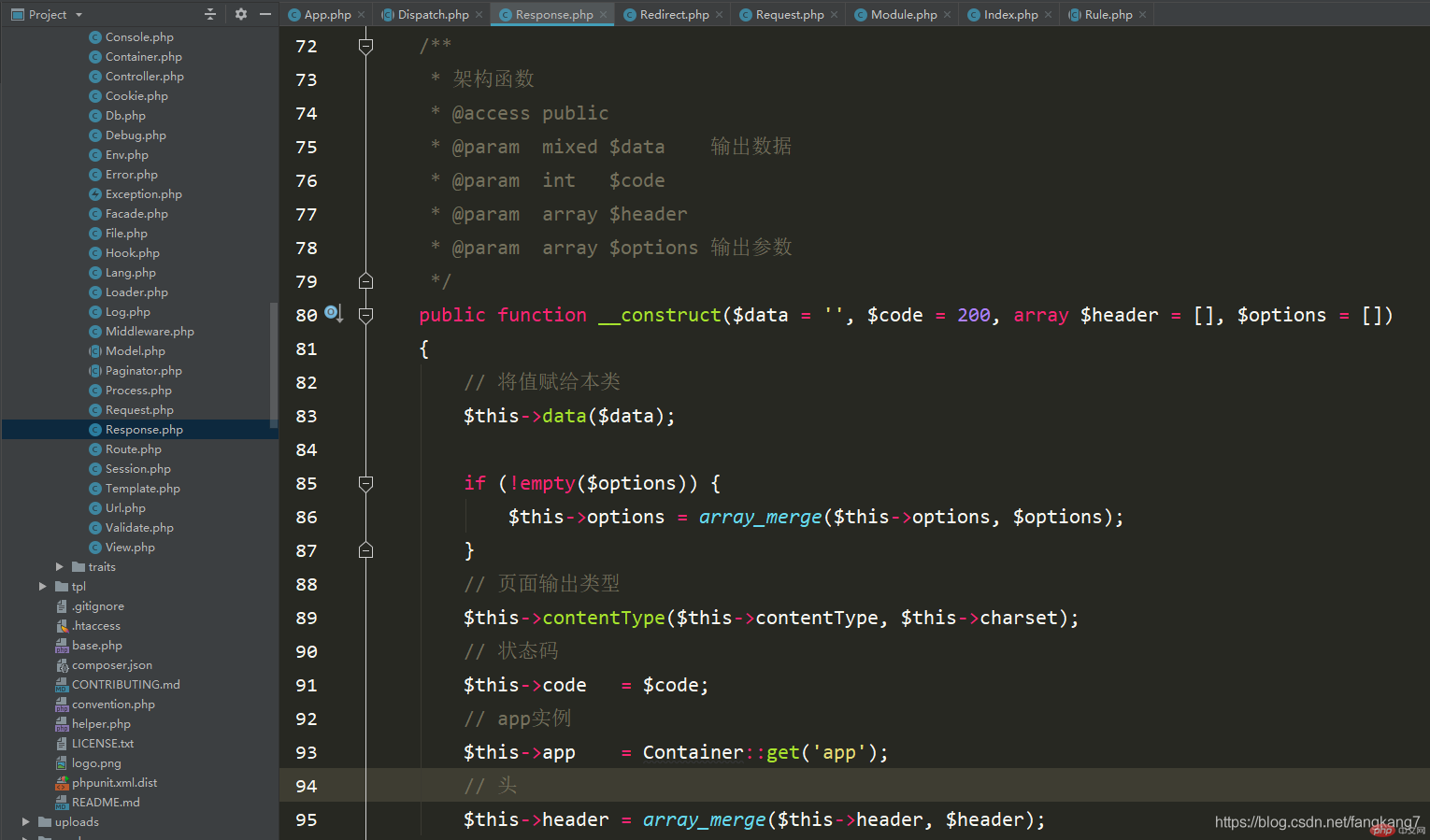Click the Db.php class icon
The width and height of the screenshot is (1430, 840).
[95, 116]
